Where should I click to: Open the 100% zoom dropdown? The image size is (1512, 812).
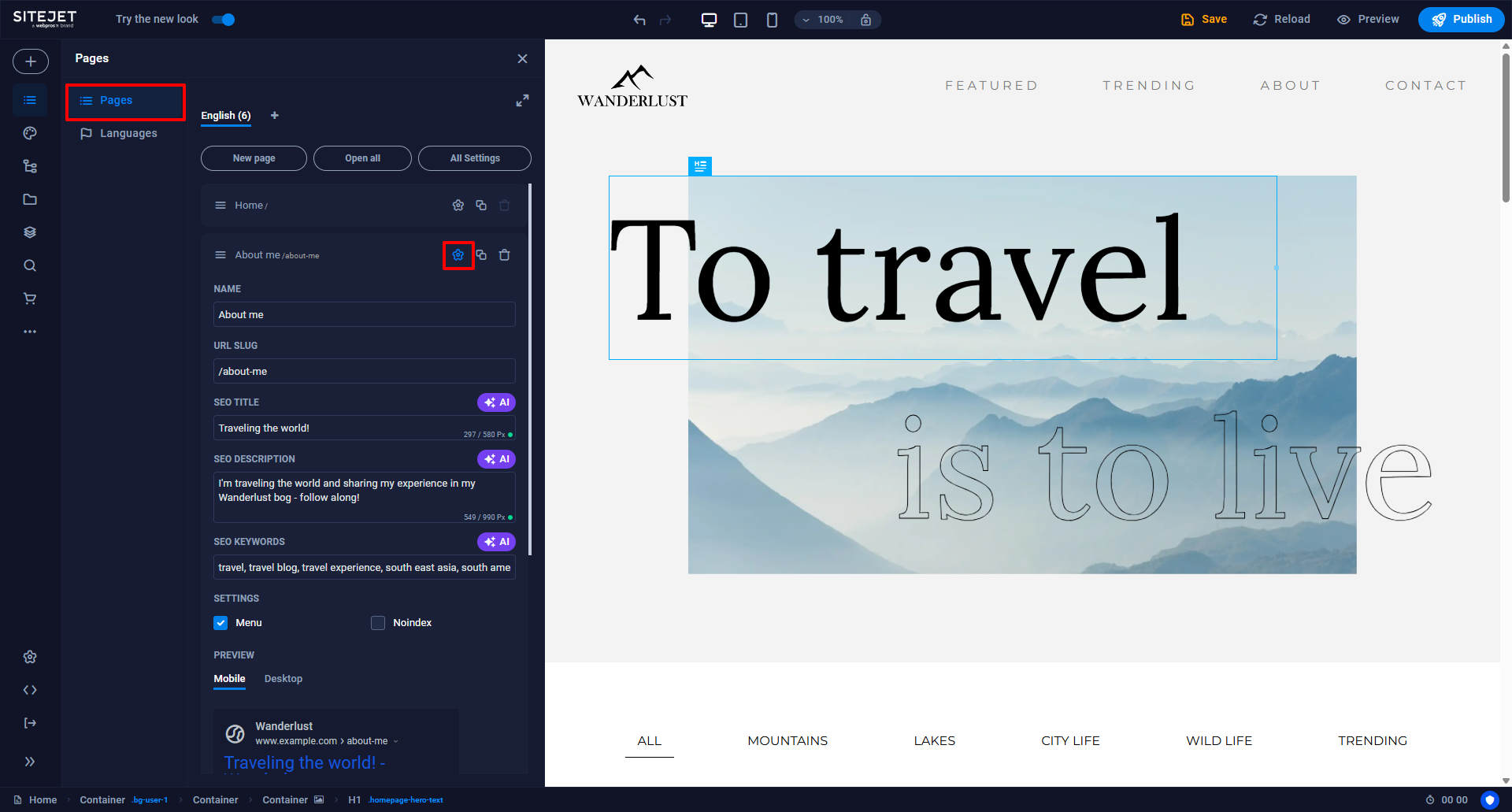pyautogui.click(x=823, y=20)
